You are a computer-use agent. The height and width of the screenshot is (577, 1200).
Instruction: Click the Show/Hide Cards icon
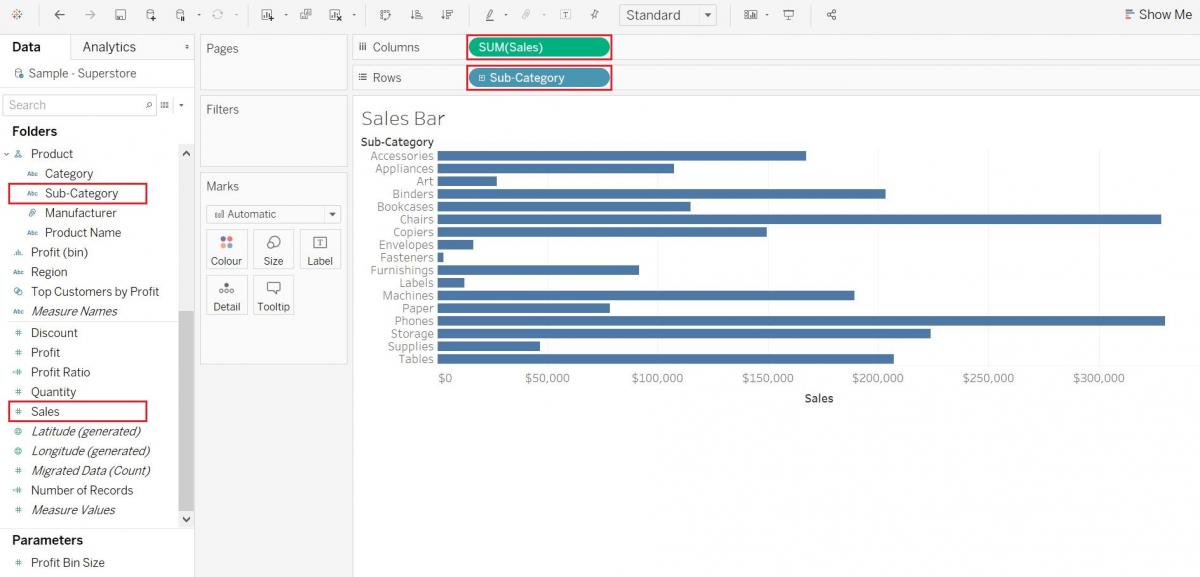point(750,15)
